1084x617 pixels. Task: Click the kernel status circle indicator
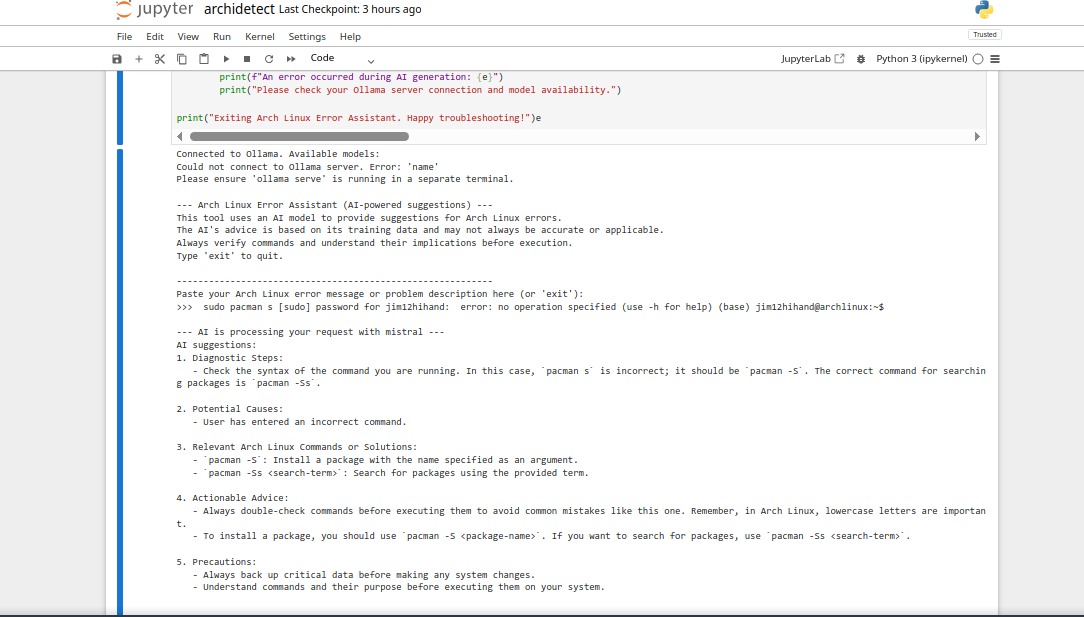point(978,59)
